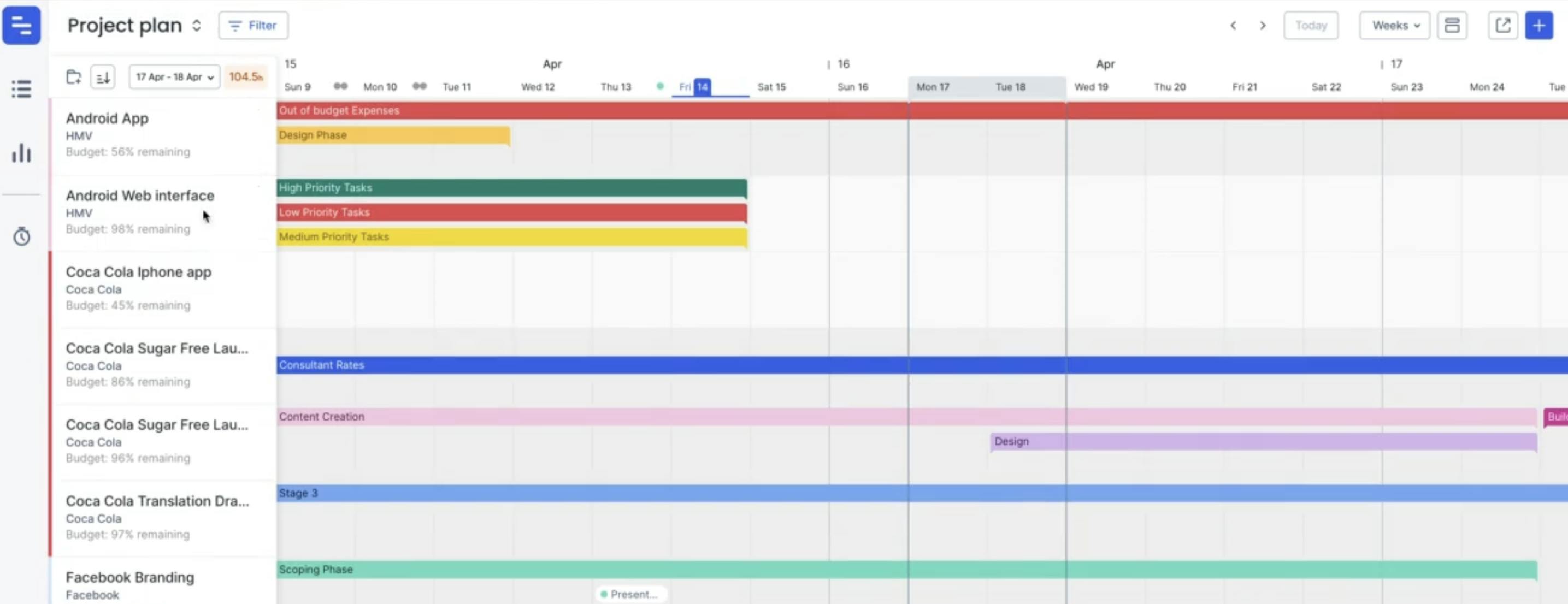The width and height of the screenshot is (1568, 604).
Task: Open the Weeks zoom level dropdown
Action: pyautogui.click(x=1394, y=26)
